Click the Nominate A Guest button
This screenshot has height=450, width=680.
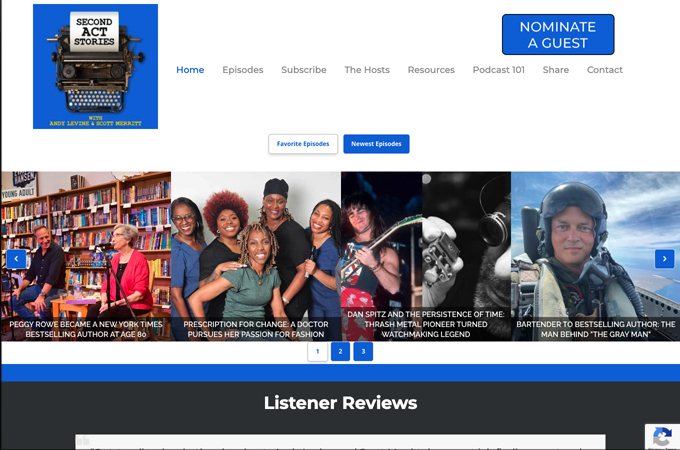(558, 35)
